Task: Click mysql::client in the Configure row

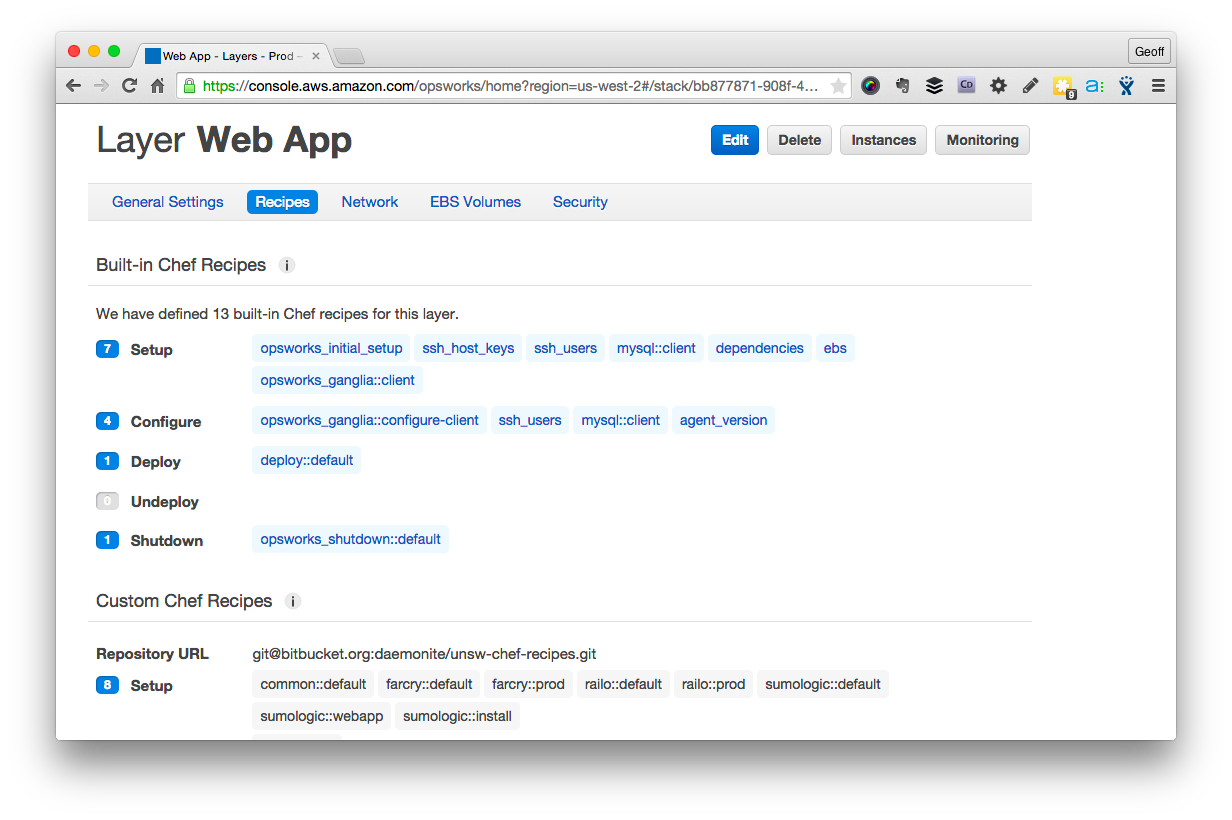Action: click(621, 420)
